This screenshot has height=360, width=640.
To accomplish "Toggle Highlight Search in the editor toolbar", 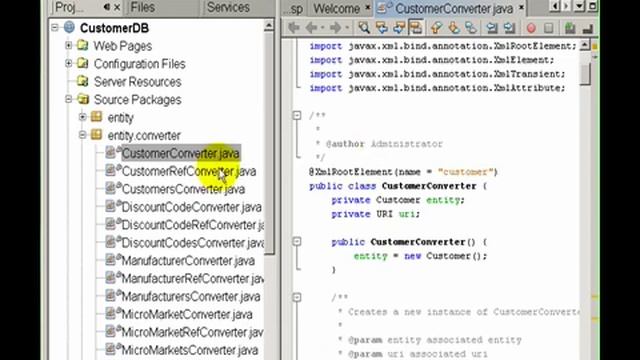I will [416, 28].
